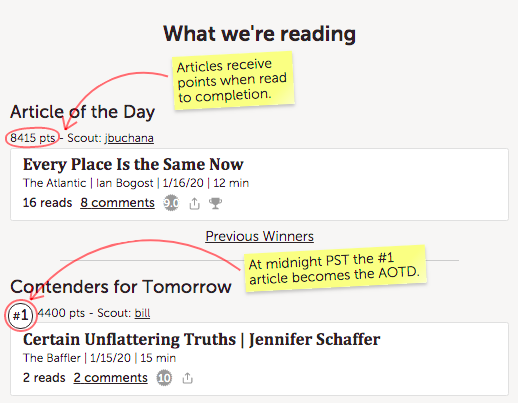Click the 16 reads count
This screenshot has width=518, height=403.
[x=47, y=203]
